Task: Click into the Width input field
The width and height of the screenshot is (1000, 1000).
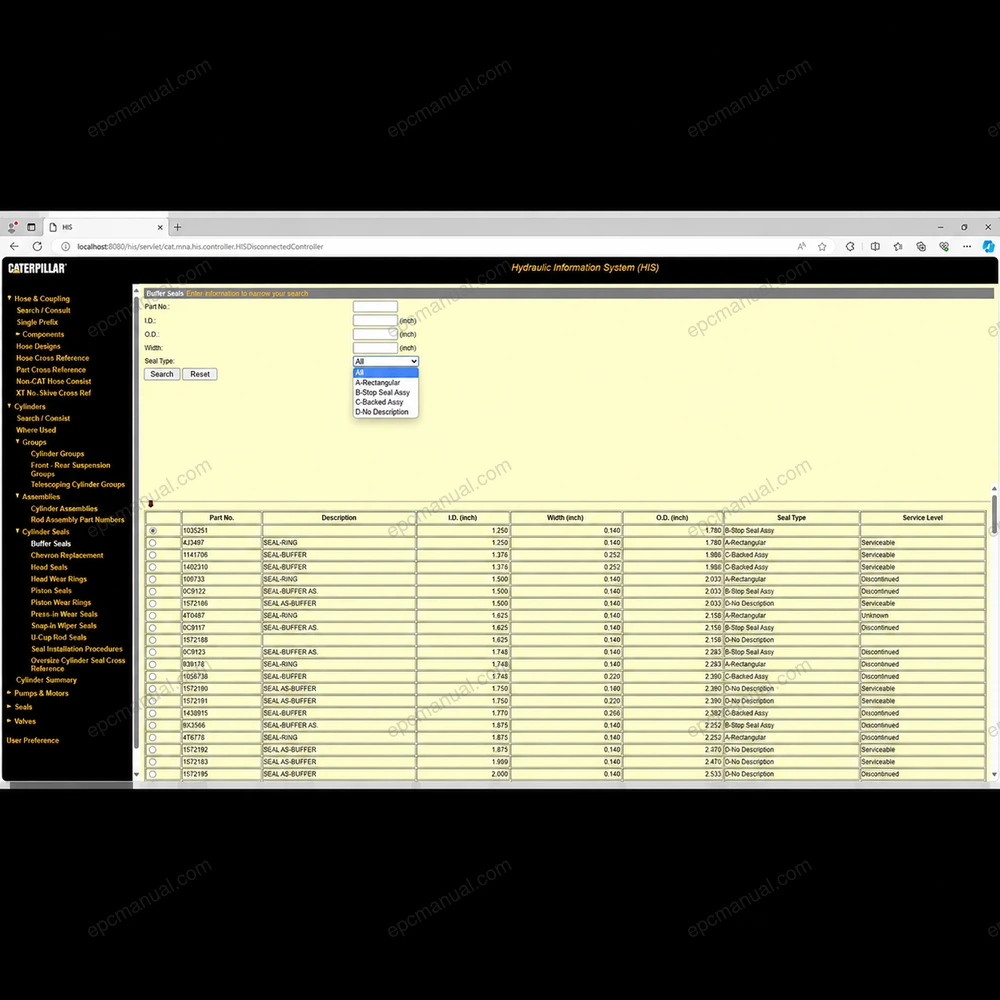Action: [375, 348]
